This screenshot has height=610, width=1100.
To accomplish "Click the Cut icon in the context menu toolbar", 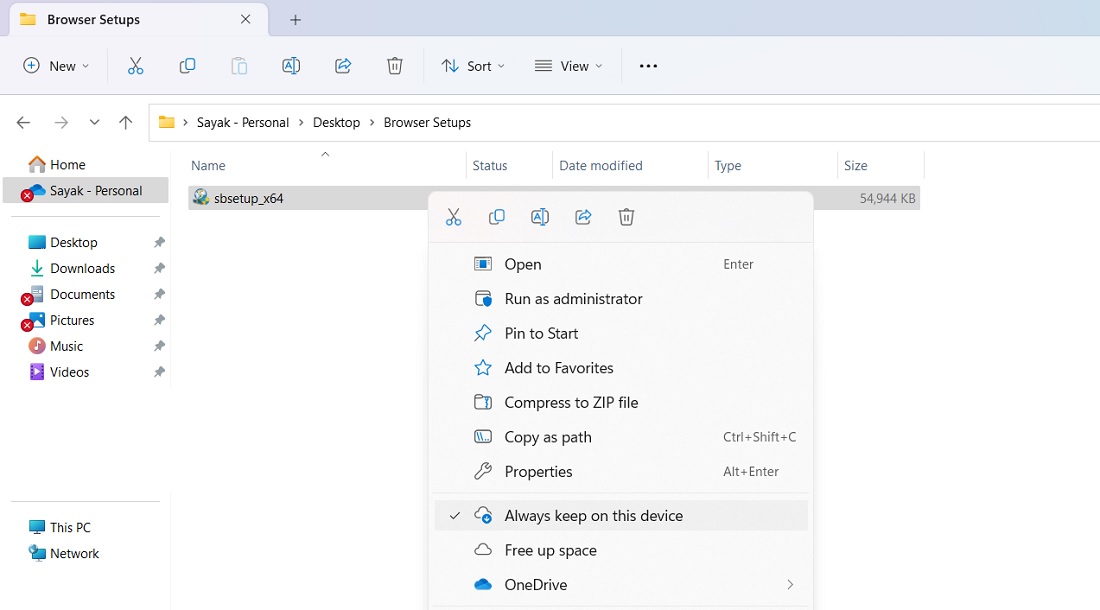I will (453, 217).
